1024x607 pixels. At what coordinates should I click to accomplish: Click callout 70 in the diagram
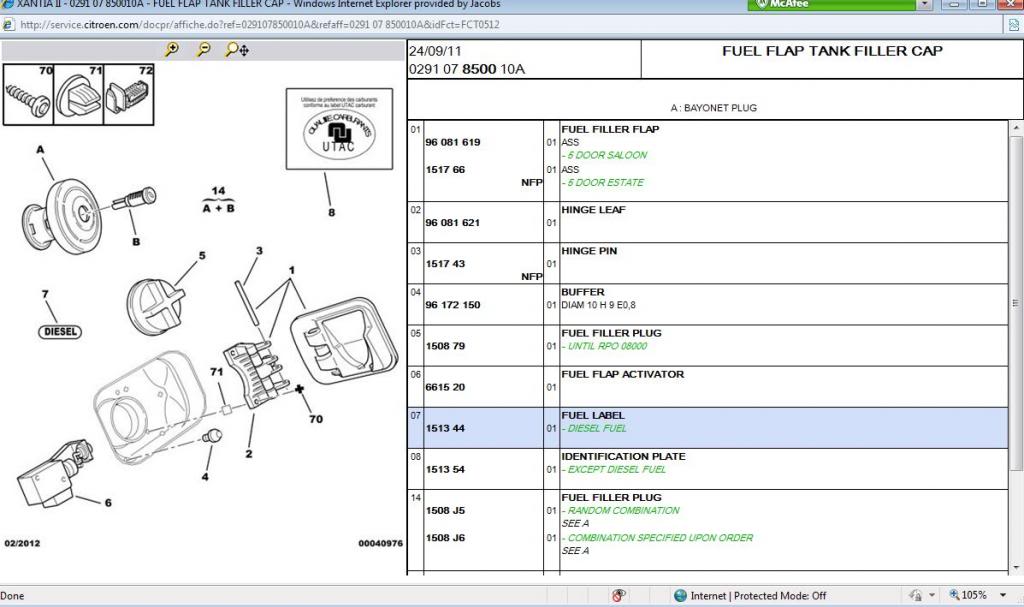pyautogui.click(x=316, y=419)
